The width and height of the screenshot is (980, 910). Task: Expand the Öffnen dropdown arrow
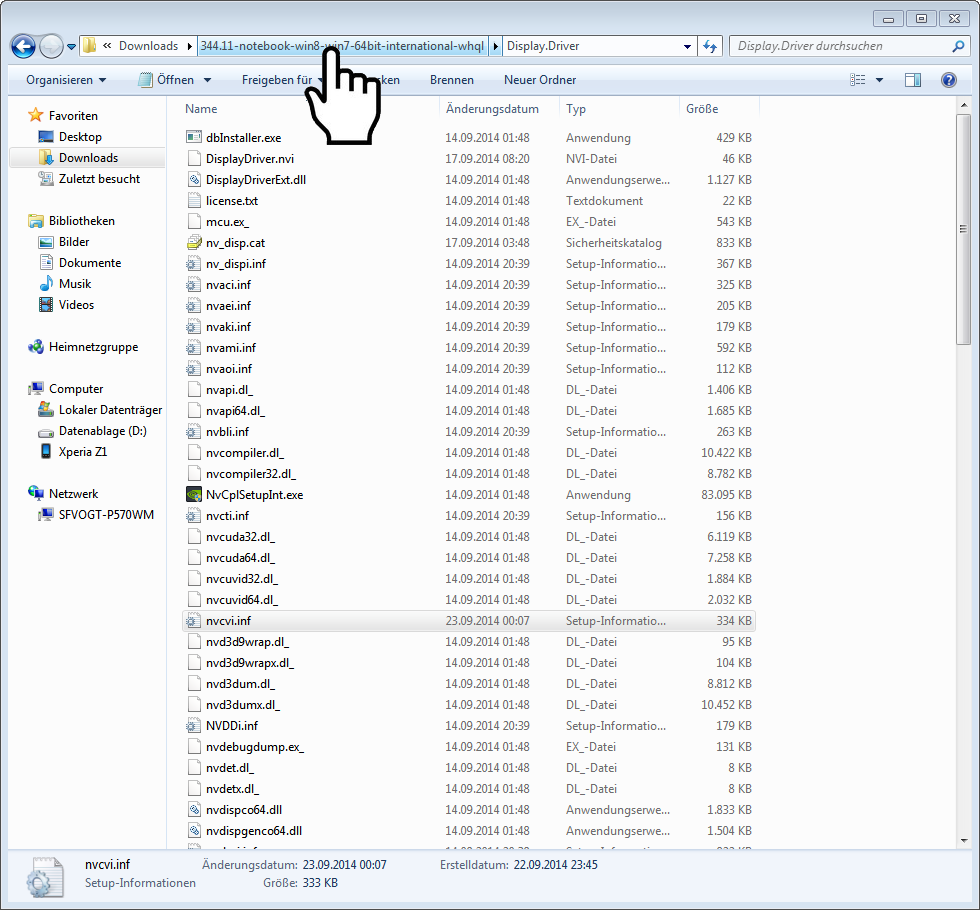pyautogui.click(x=208, y=80)
